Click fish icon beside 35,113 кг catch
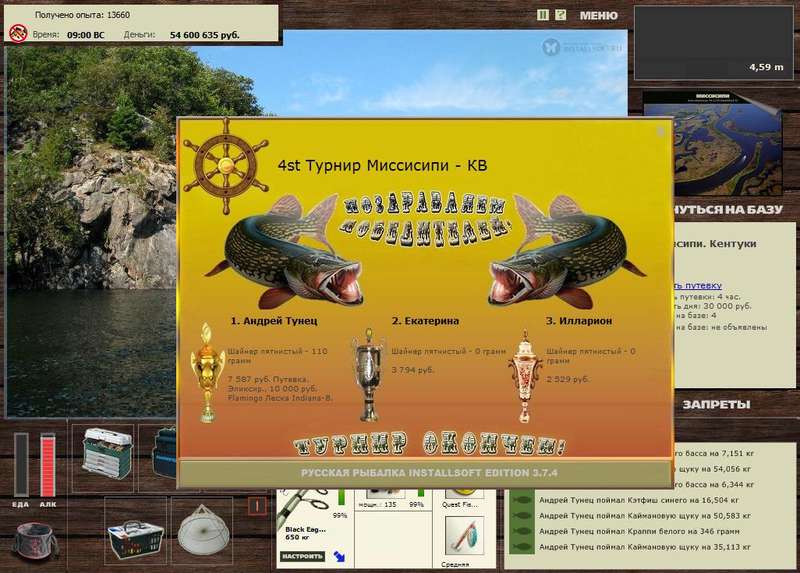This screenshot has height=573, width=800. 521,547
